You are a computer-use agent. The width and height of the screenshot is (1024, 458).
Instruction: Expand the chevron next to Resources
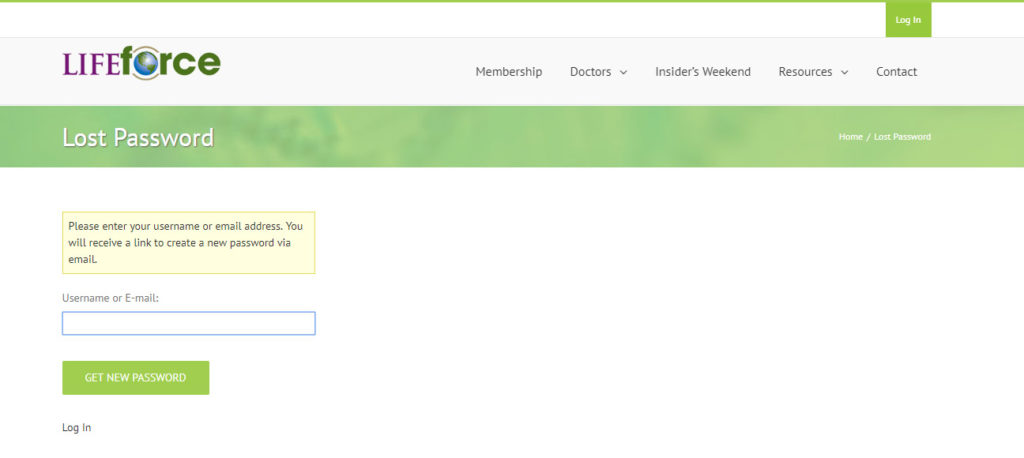[845, 73]
